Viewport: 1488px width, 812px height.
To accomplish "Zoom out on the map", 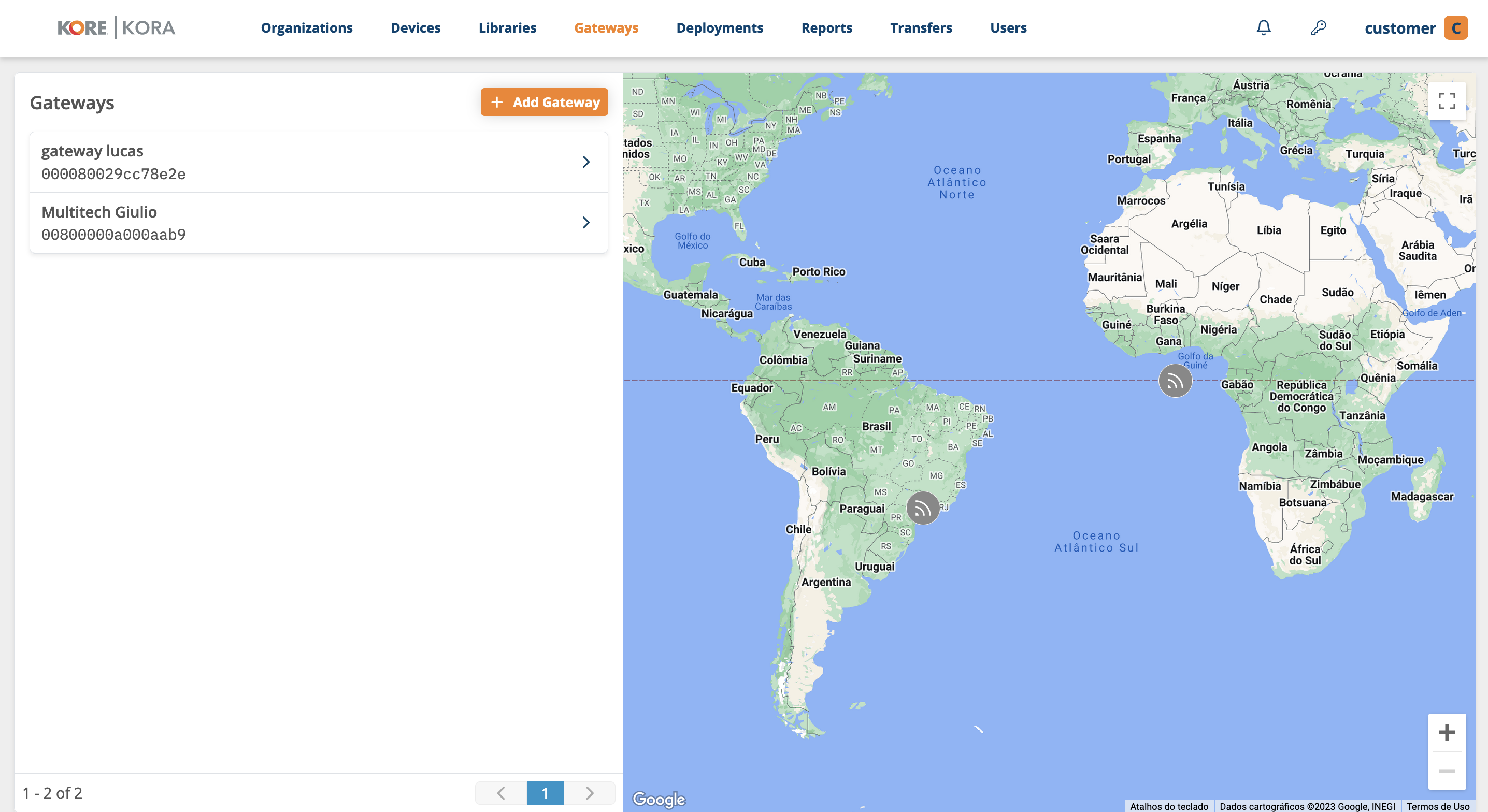I will coord(1447,771).
